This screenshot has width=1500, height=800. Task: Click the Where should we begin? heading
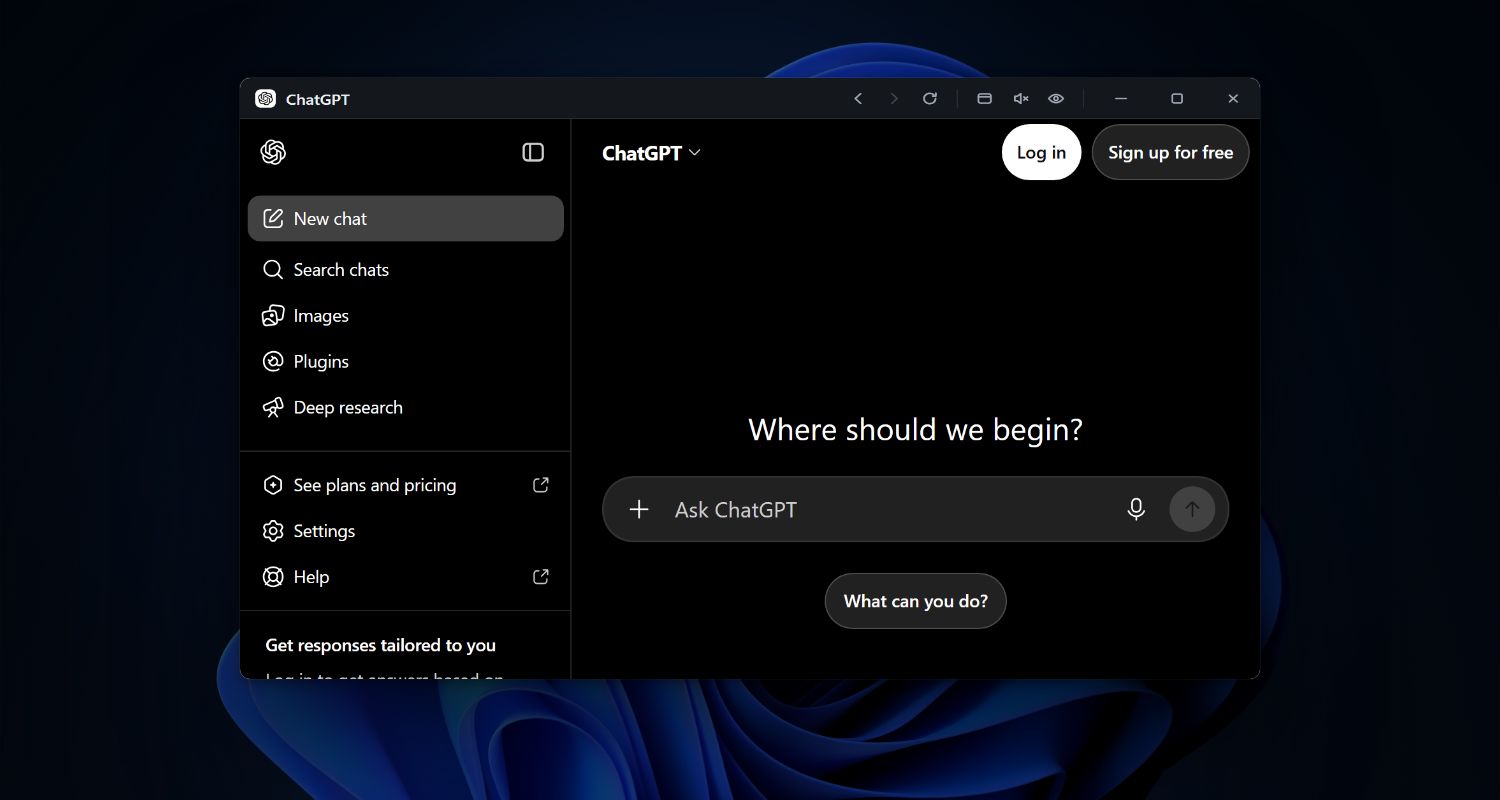[915, 430]
